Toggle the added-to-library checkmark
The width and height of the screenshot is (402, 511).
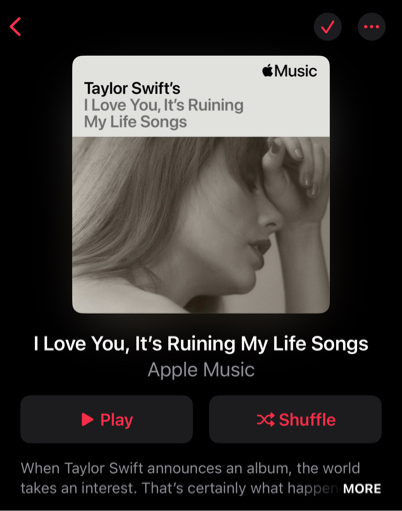(x=328, y=27)
